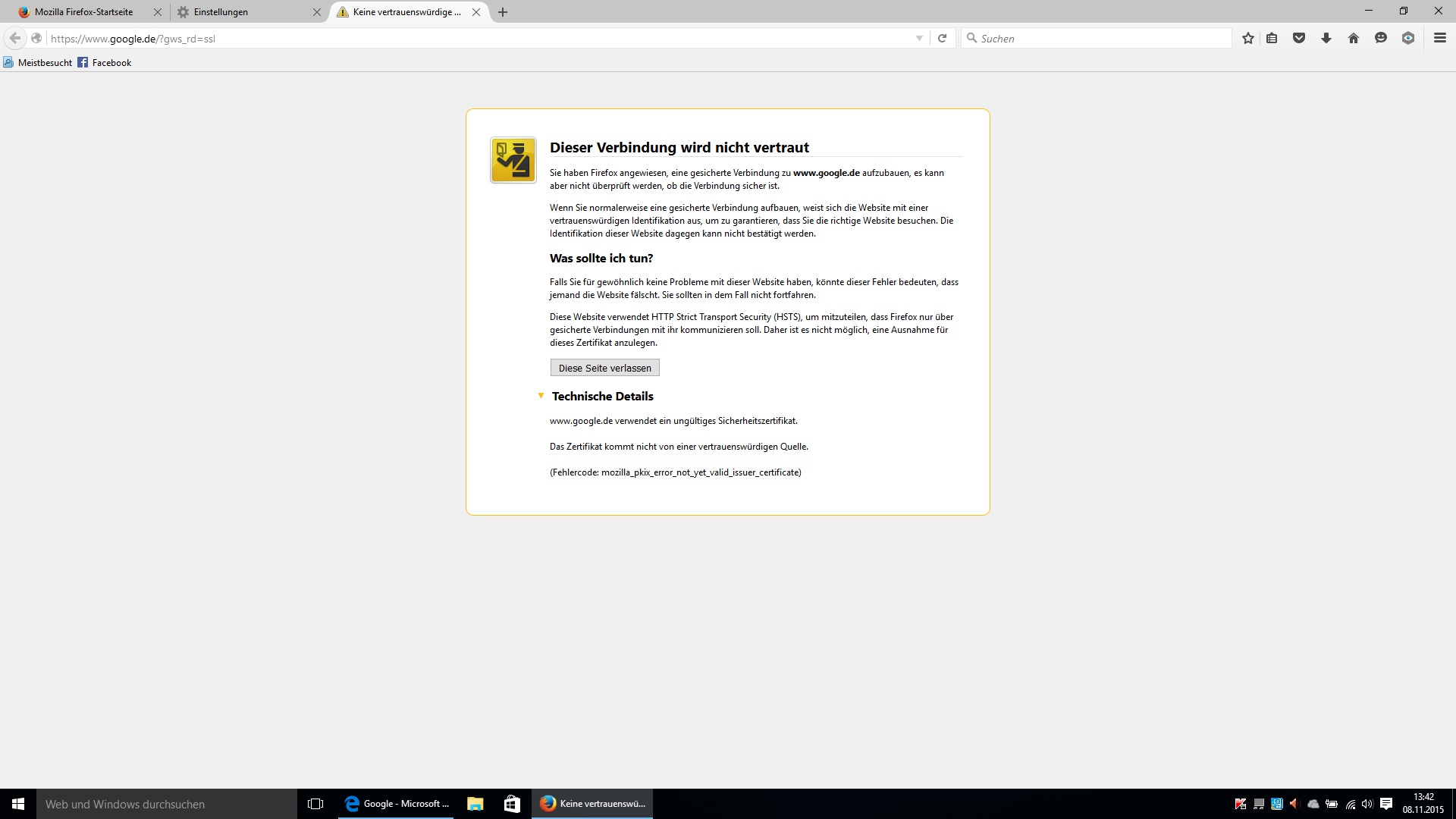Click Diese Seite verlassen button
The image size is (1456, 819).
point(604,368)
